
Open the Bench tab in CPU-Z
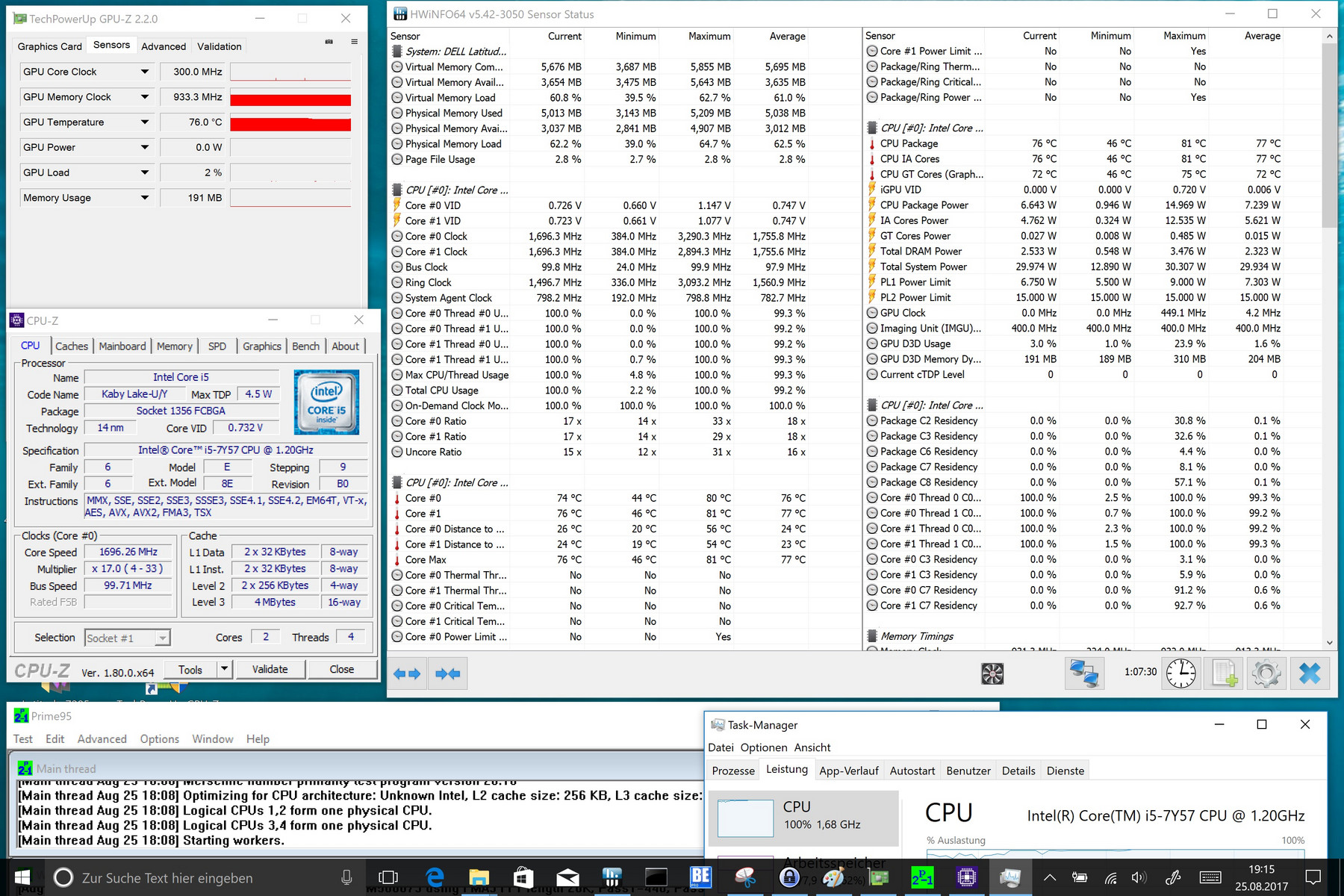pyautogui.click(x=305, y=346)
